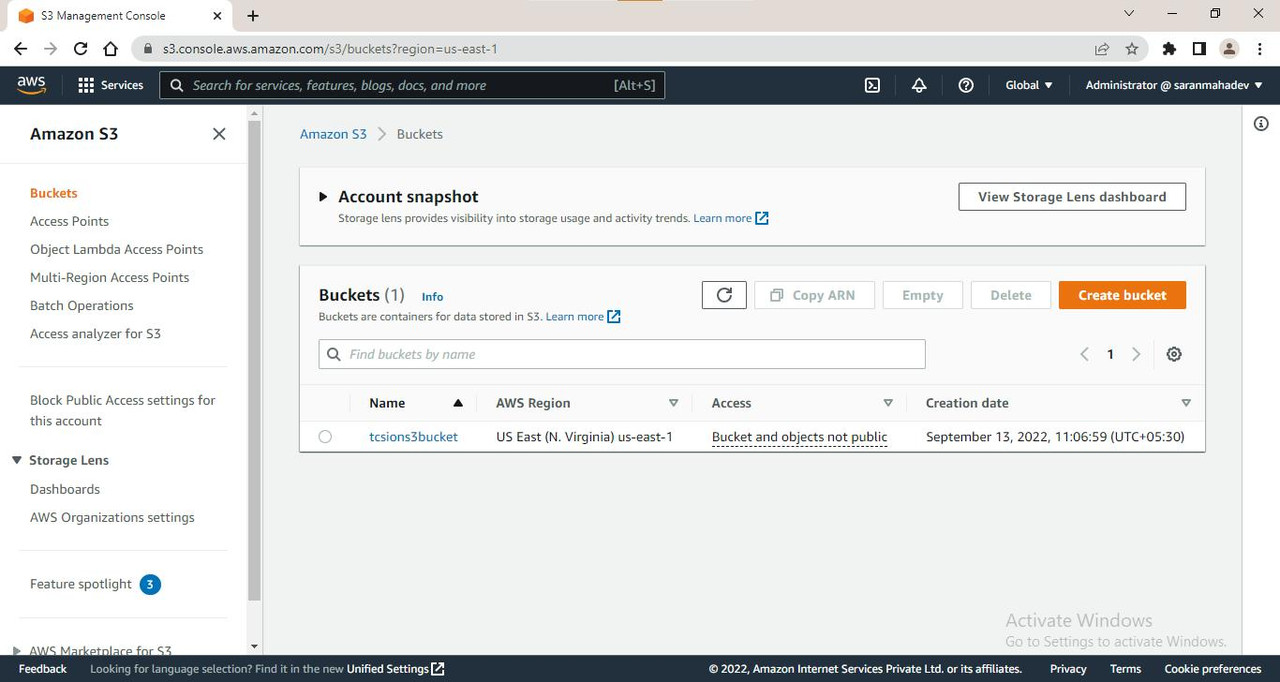Expand AWS Marketplace for S3

(17, 650)
